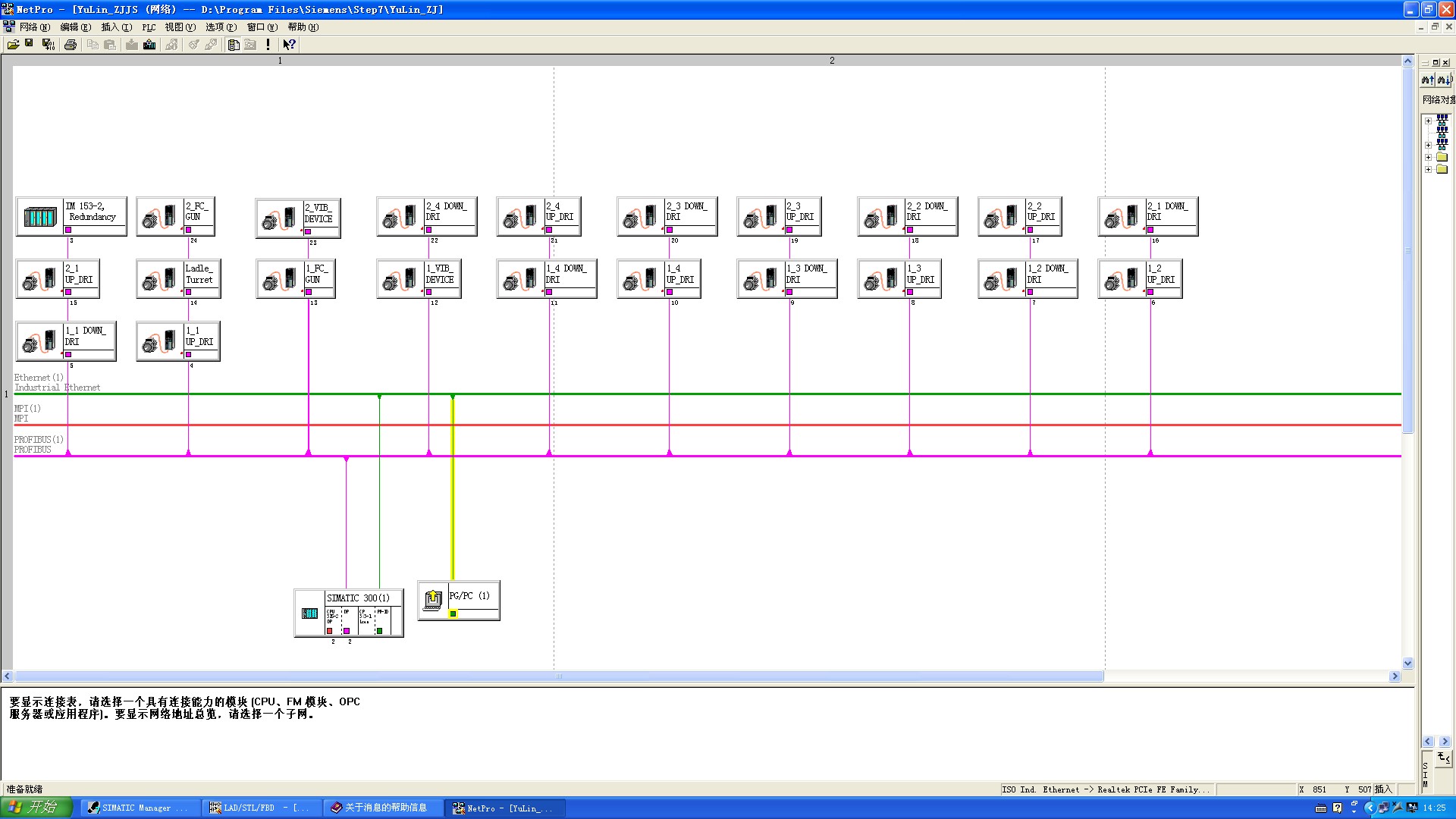Click the context help arrow-question icon
The image size is (1456, 819).
(289, 45)
